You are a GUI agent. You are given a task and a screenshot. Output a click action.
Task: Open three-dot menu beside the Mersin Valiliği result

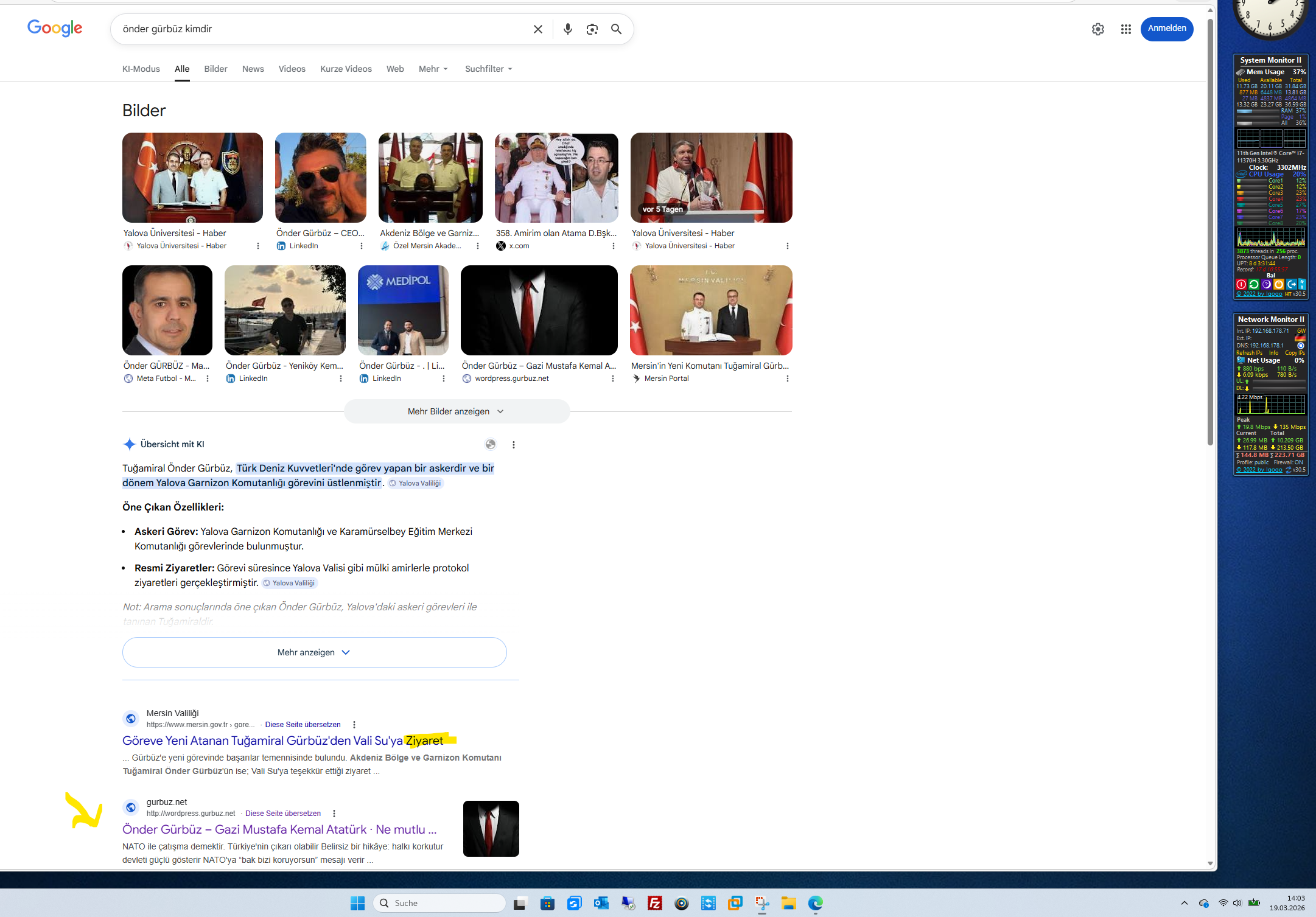354,725
